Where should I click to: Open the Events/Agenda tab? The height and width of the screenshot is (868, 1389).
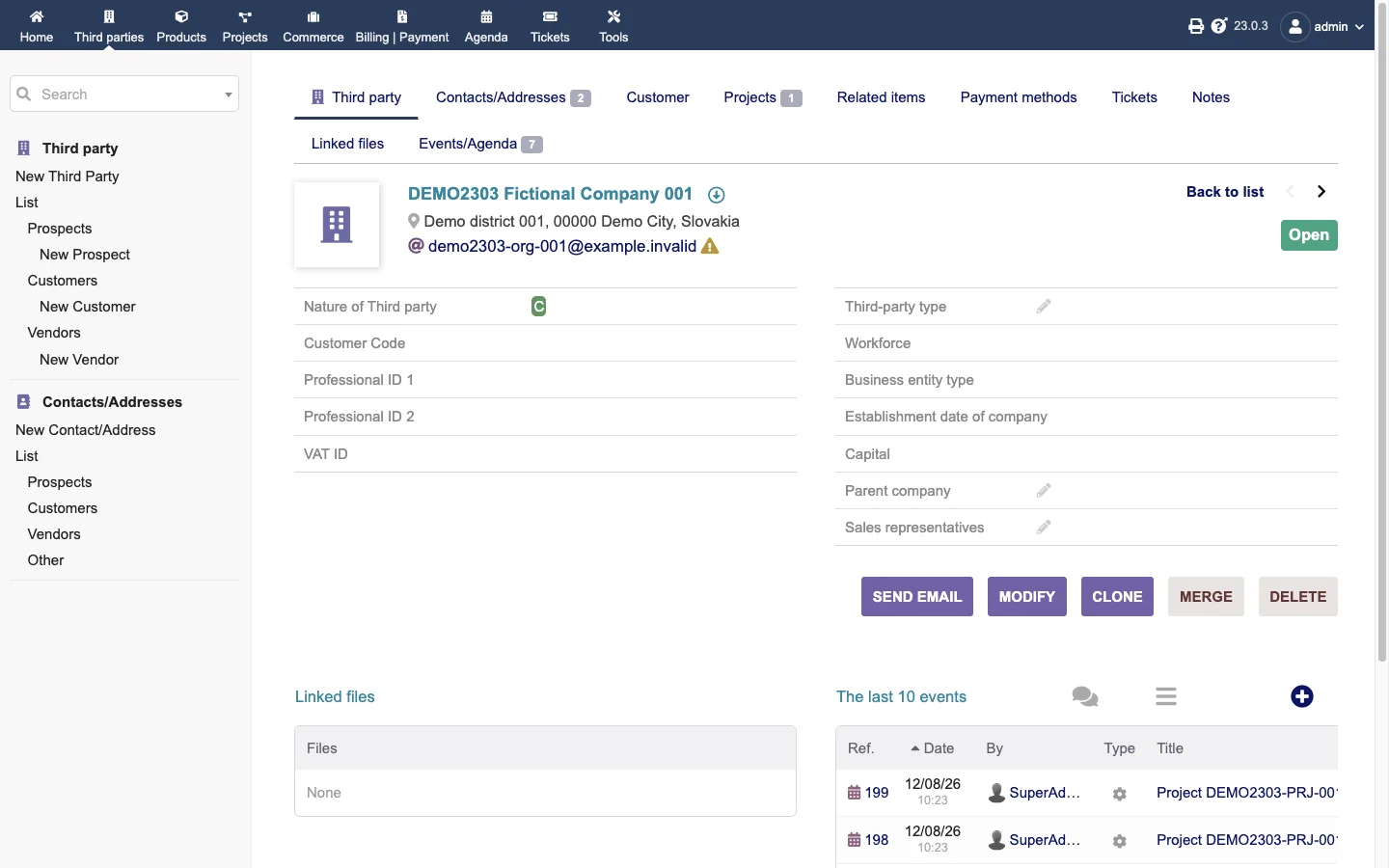480,144
